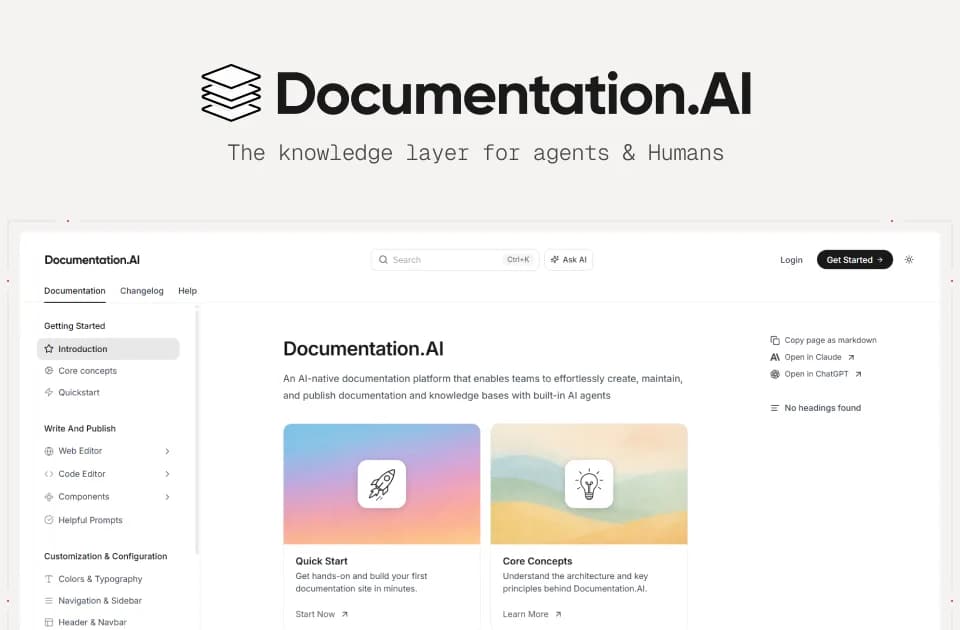This screenshot has width=960, height=630.
Task: Click the Helpful Prompts check icon
Action: (x=49, y=520)
